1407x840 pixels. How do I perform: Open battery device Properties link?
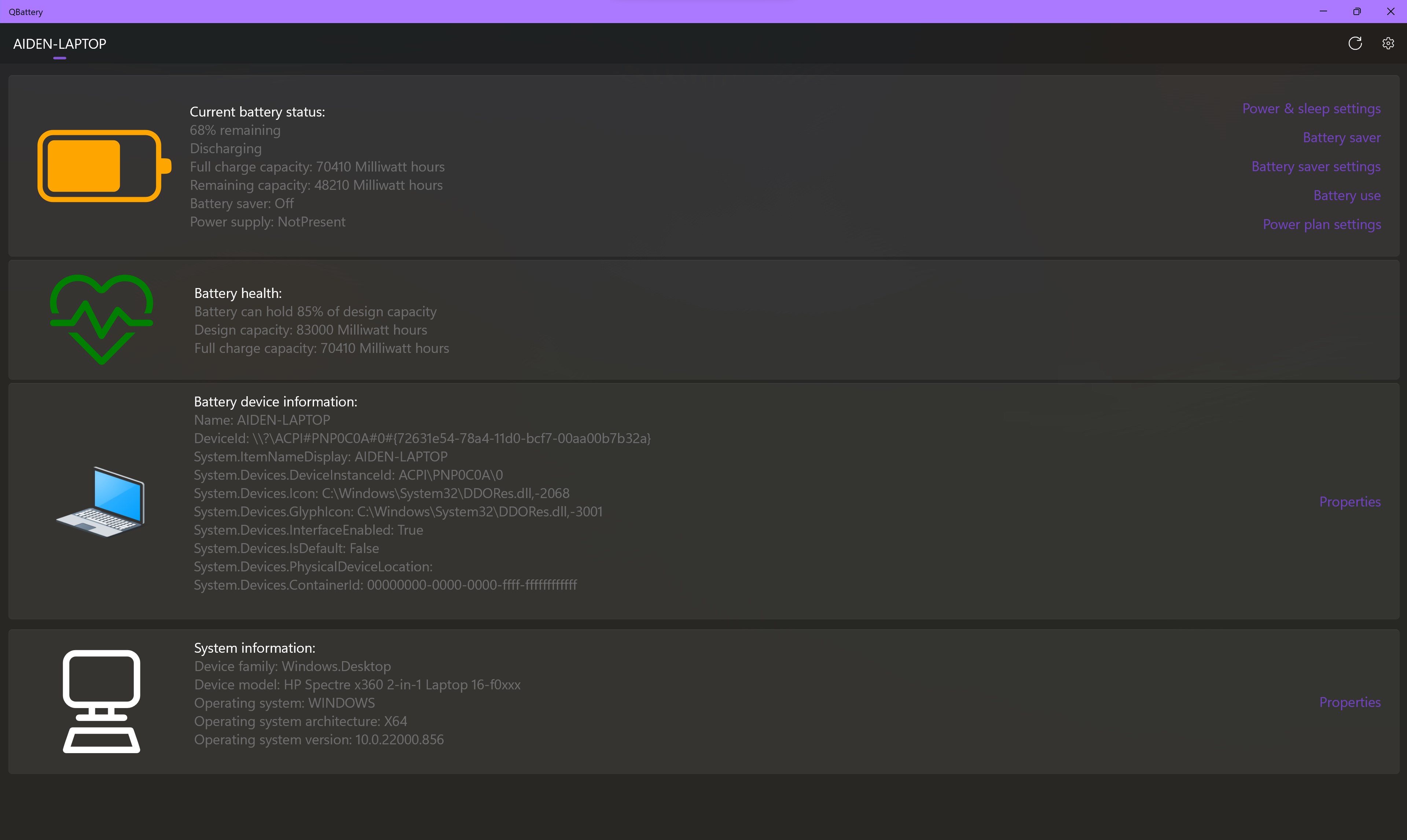point(1349,501)
